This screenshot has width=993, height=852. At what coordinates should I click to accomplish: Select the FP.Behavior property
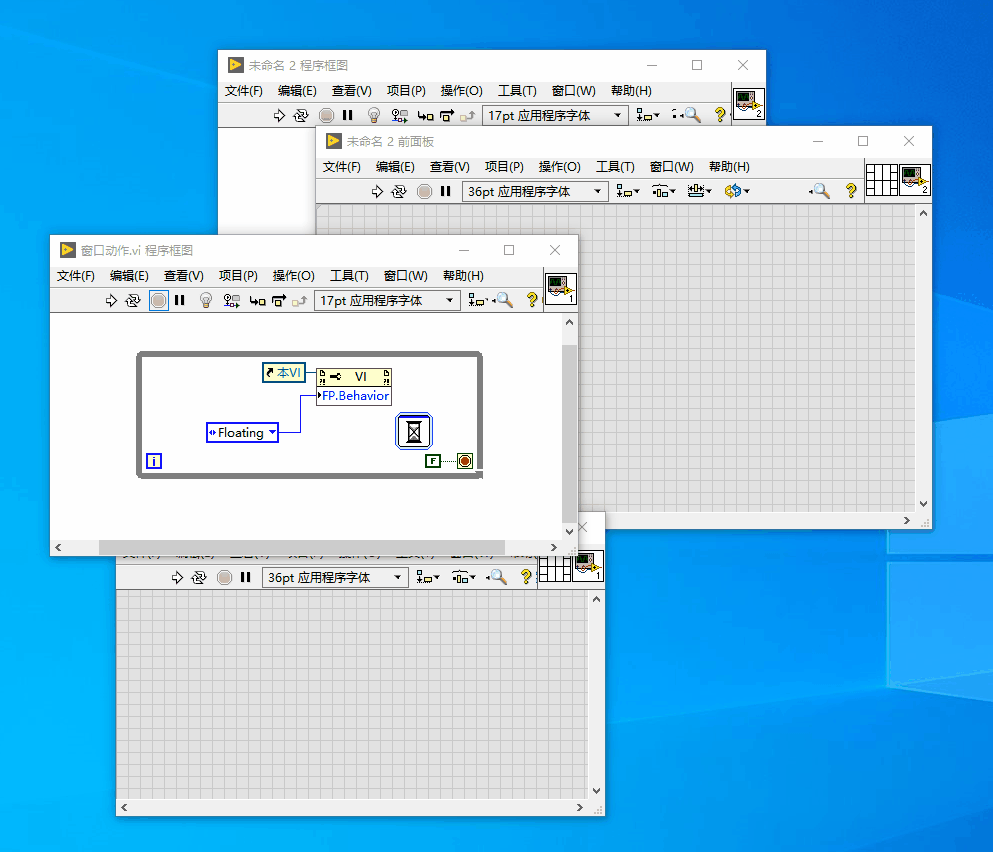[x=354, y=396]
